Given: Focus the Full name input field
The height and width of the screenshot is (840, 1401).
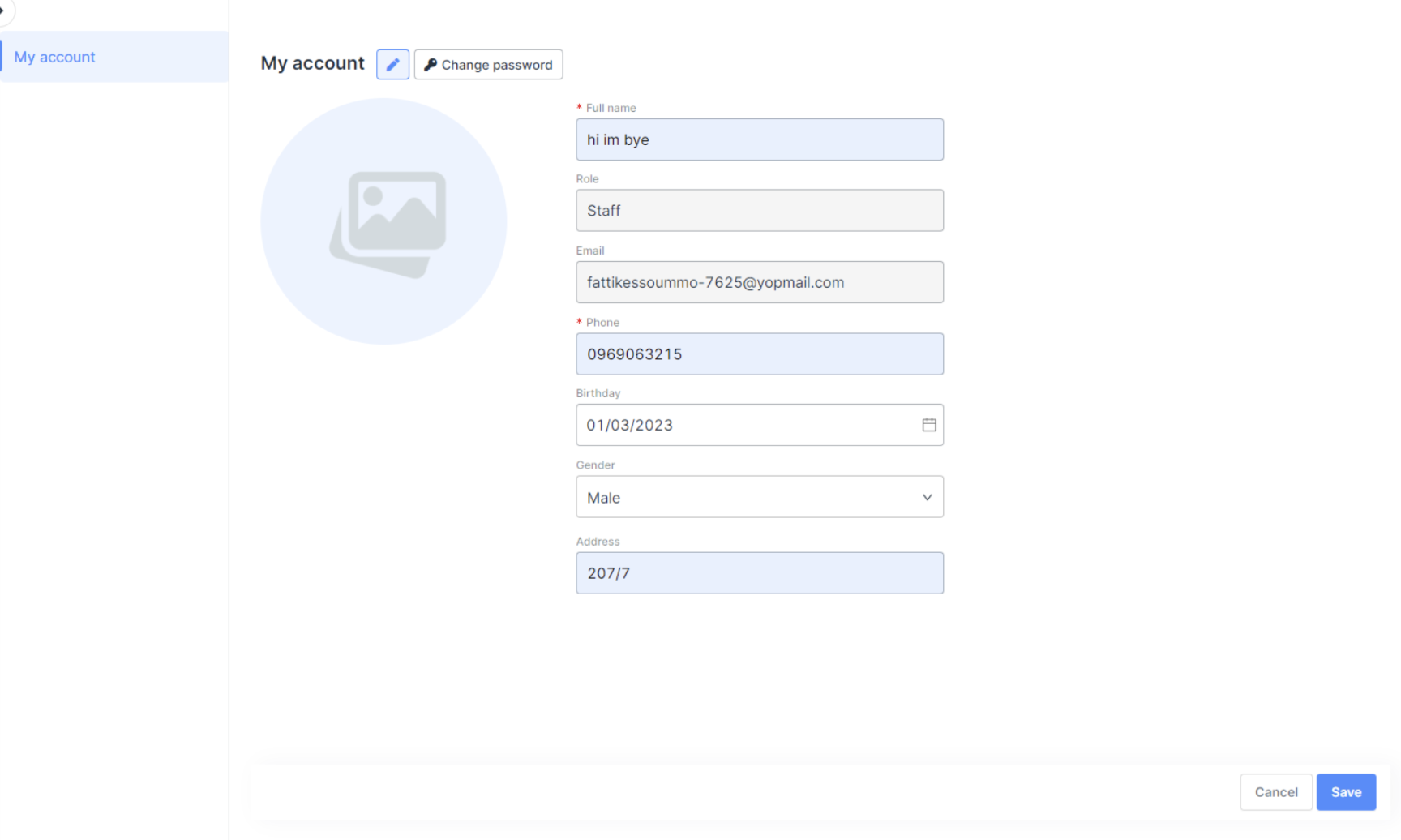Looking at the screenshot, I should (759, 139).
